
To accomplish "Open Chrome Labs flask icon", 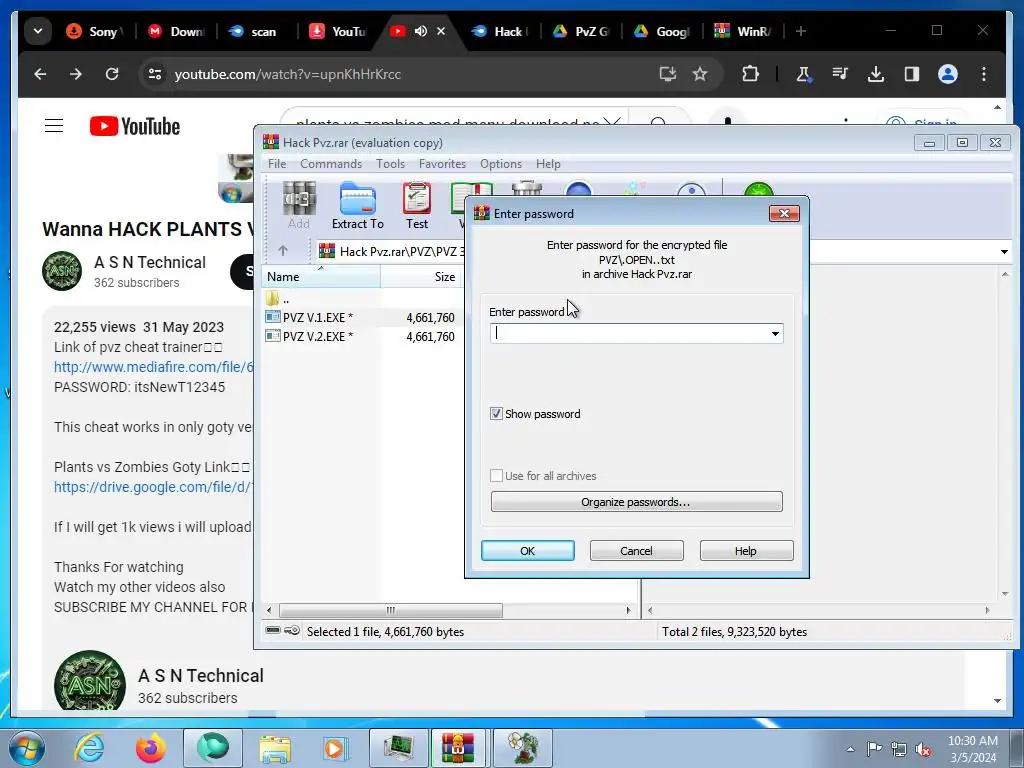I will pyautogui.click(x=804, y=74).
